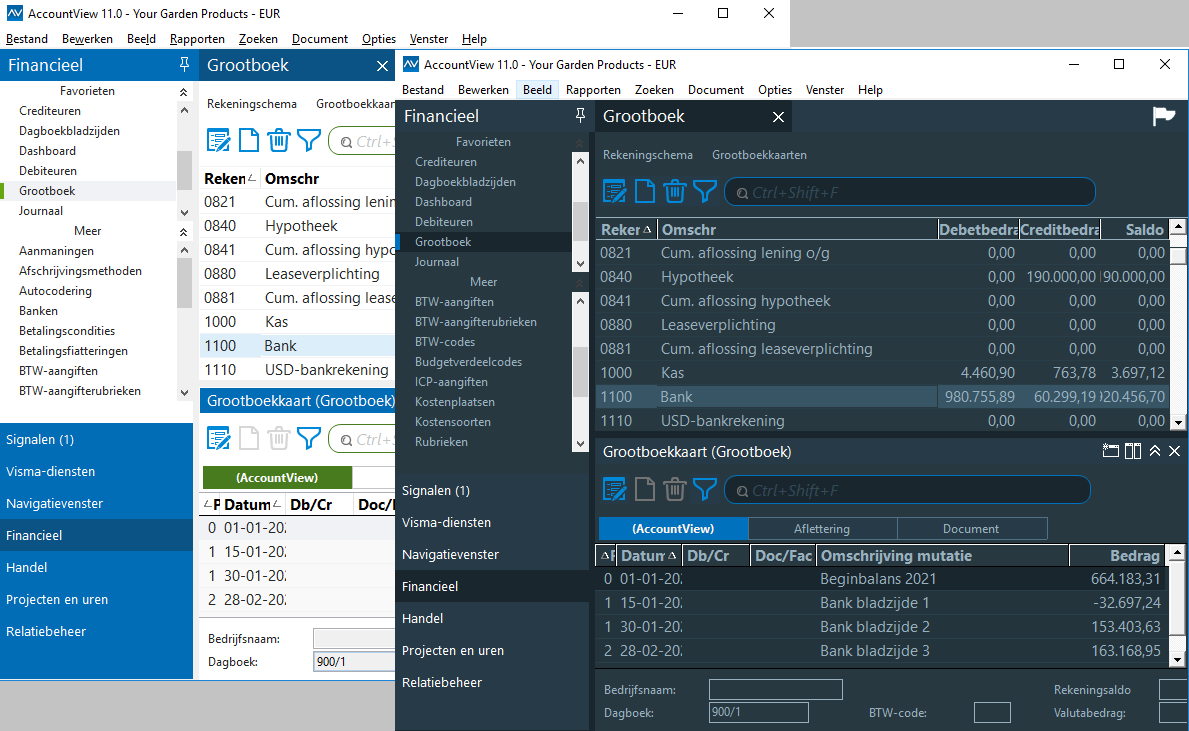Open the Rapporten menu in dark window

coord(593,90)
